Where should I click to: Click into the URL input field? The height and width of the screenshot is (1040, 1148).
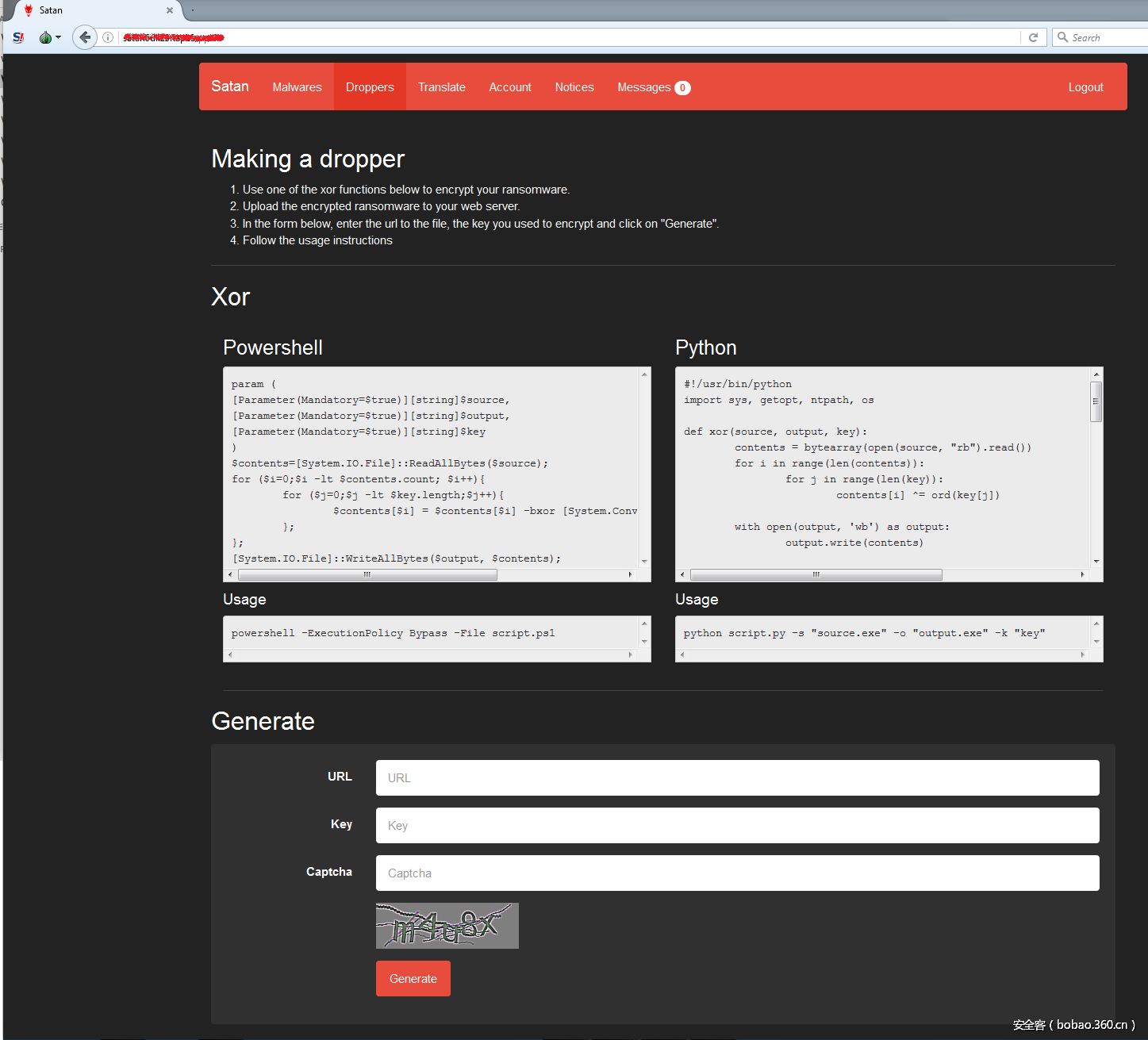[x=737, y=777]
